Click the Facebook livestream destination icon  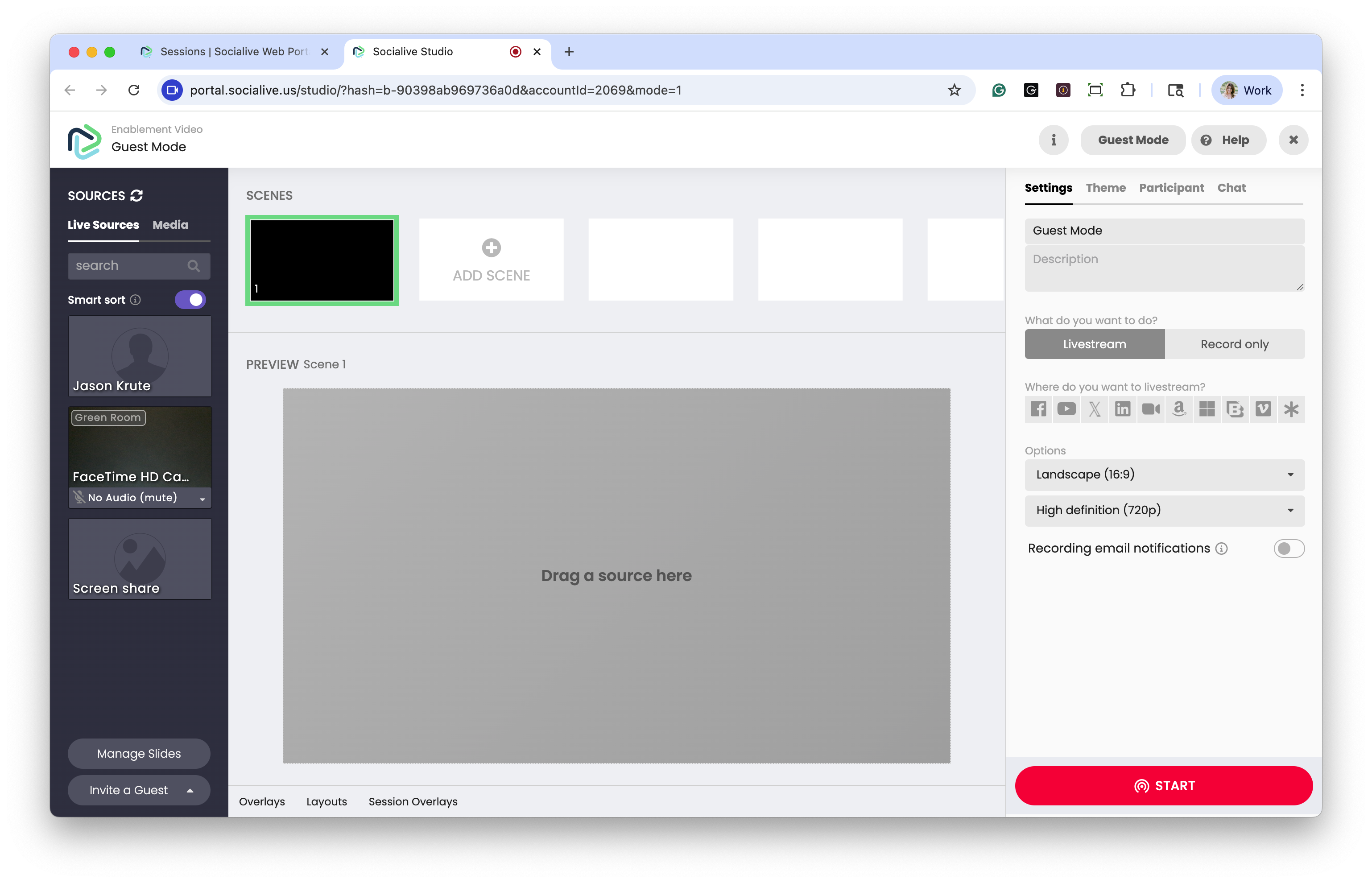tap(1038, 409)
